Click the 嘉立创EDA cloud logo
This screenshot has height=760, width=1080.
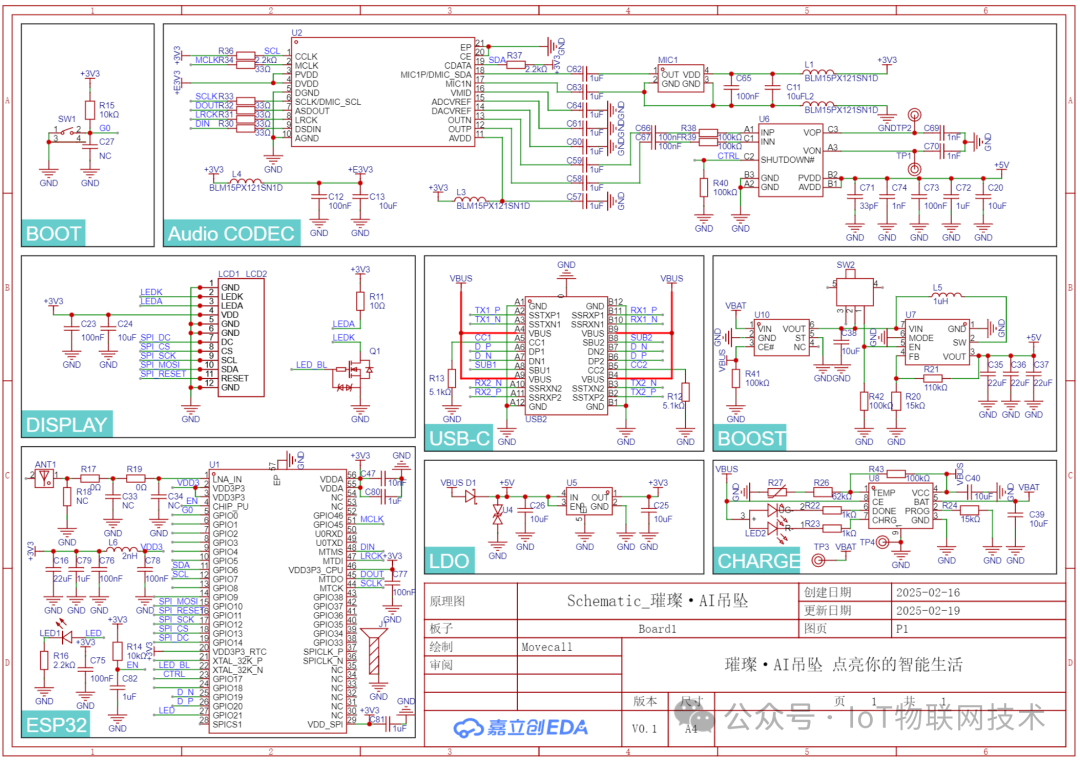pyautogui.click(x=468, y=727)
